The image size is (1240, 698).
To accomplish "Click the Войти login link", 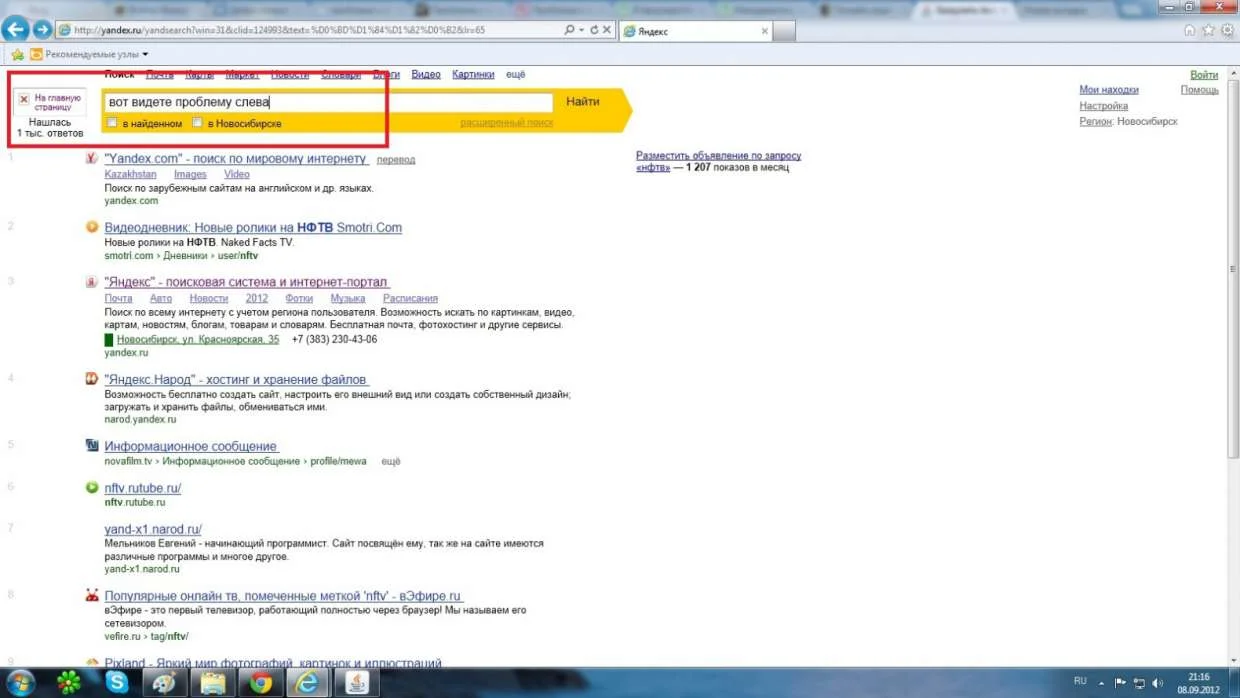I will point(1204,75).
